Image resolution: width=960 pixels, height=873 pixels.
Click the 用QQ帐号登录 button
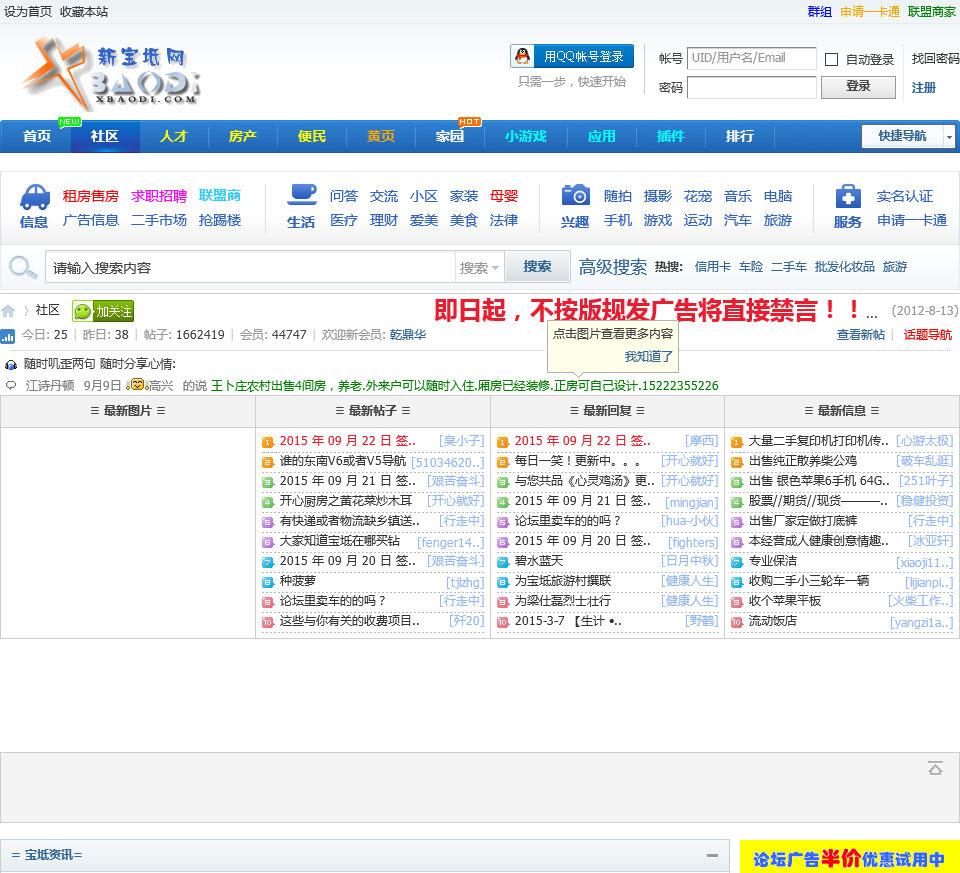572,56
